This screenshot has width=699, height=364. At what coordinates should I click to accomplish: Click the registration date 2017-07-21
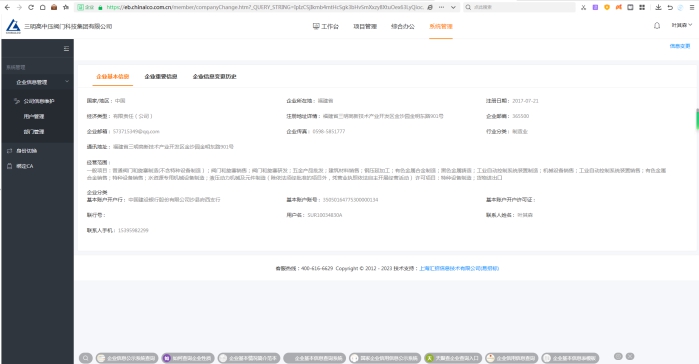525,101
